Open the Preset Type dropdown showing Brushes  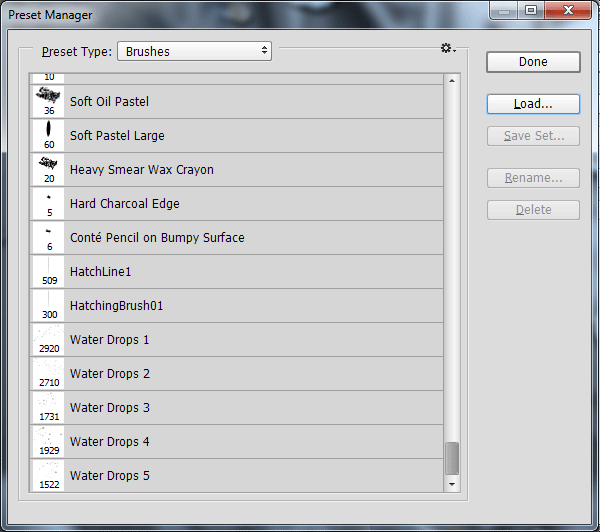point(194,51)
